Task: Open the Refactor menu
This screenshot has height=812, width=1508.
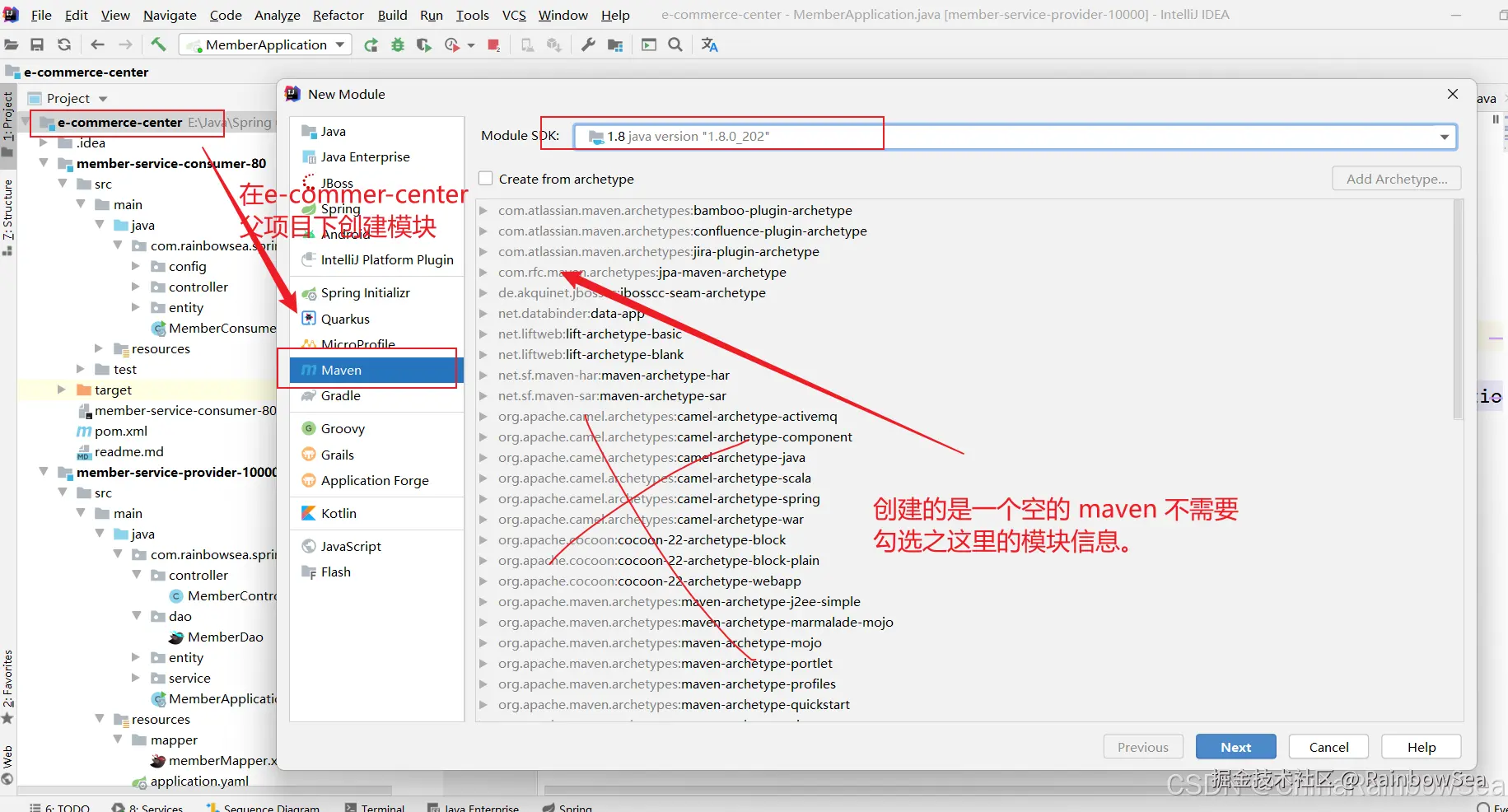Action: point(338,15)
